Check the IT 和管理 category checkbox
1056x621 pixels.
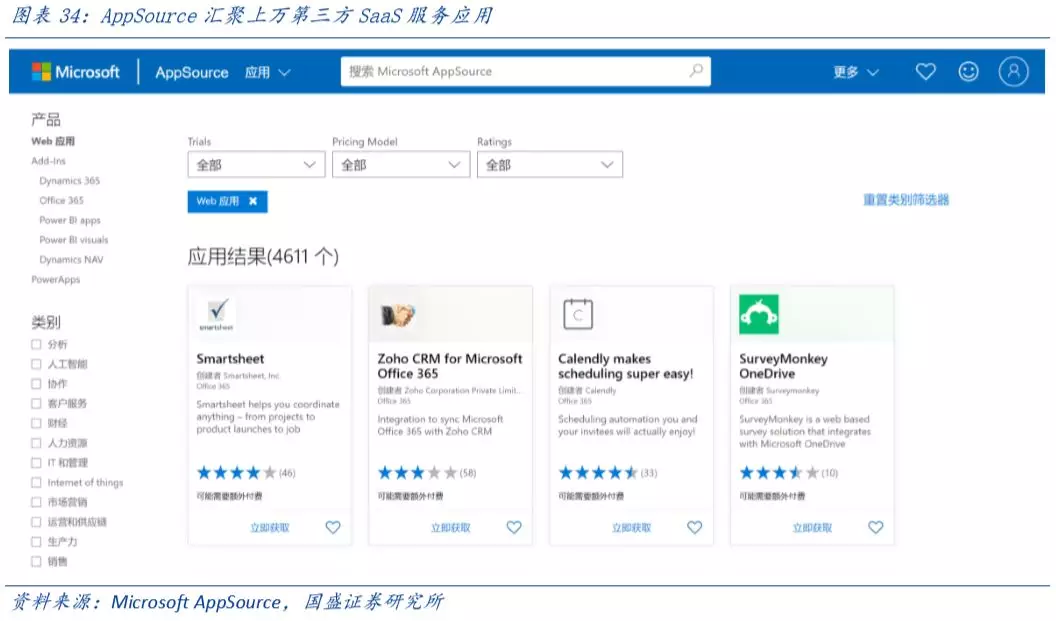[36, 463]
